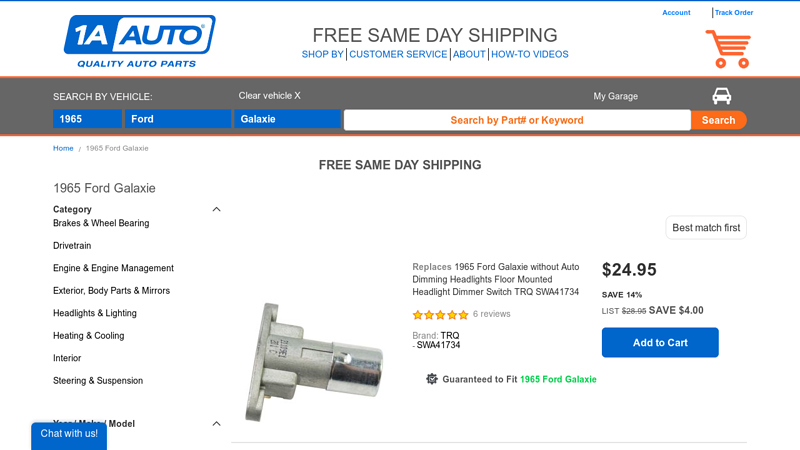The width and height of the screenshot is (800, 450).
Task: Collapse the Year/Make/Model section chevron
Action: click(x=216, y=424)
